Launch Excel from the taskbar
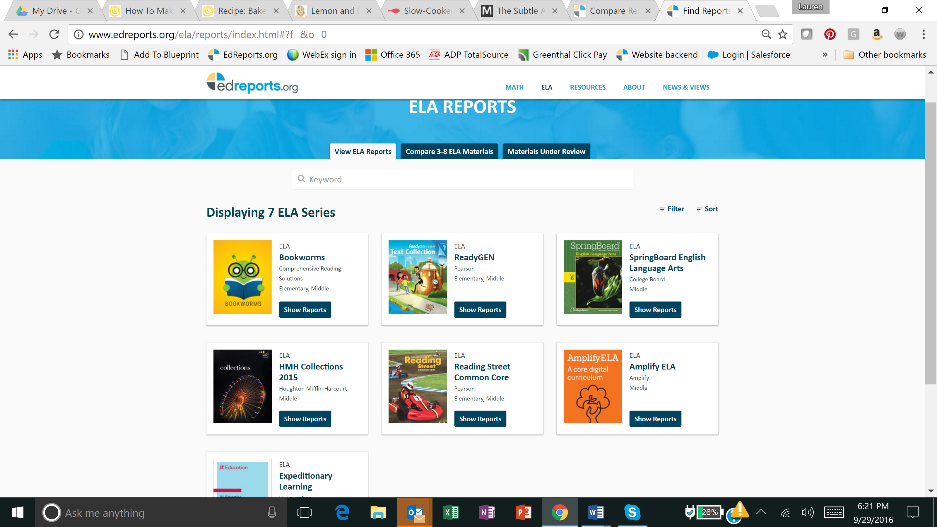937x527 pixels. [x=450, y=512]
